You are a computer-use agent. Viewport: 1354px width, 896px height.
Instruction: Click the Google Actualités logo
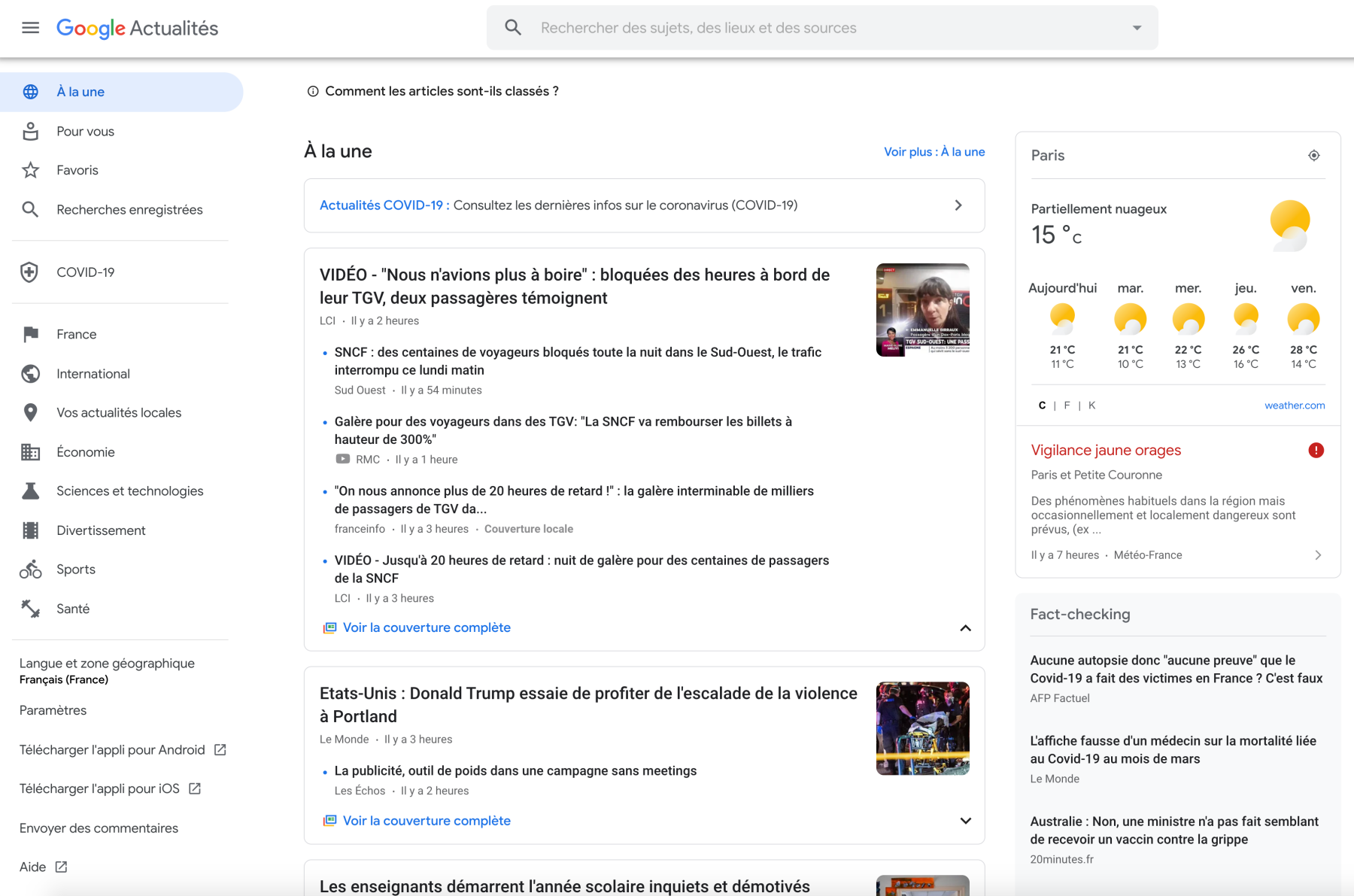coord(138,28)
